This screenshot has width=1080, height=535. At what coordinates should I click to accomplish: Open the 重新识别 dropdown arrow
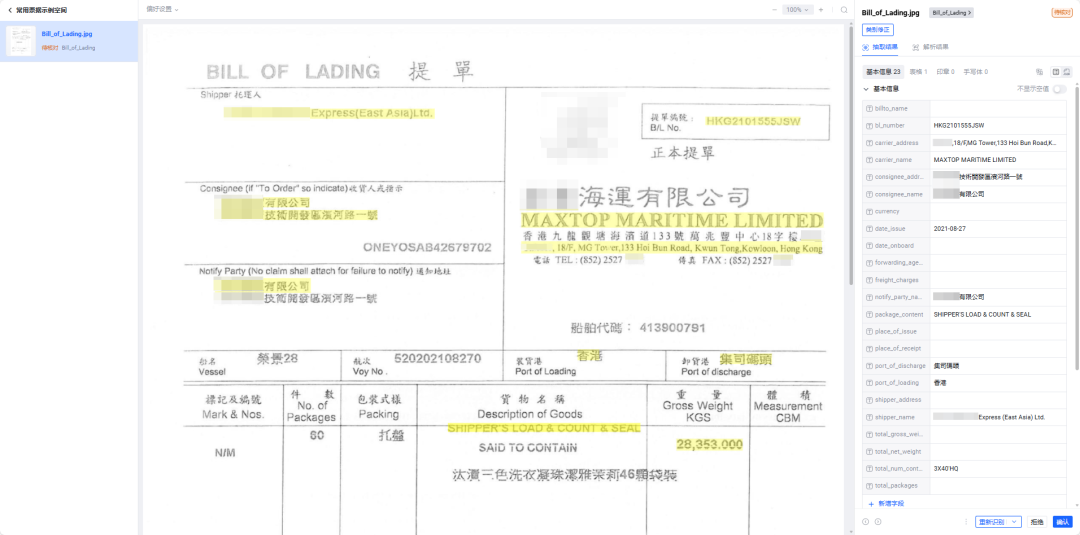tap(1015, 522)
